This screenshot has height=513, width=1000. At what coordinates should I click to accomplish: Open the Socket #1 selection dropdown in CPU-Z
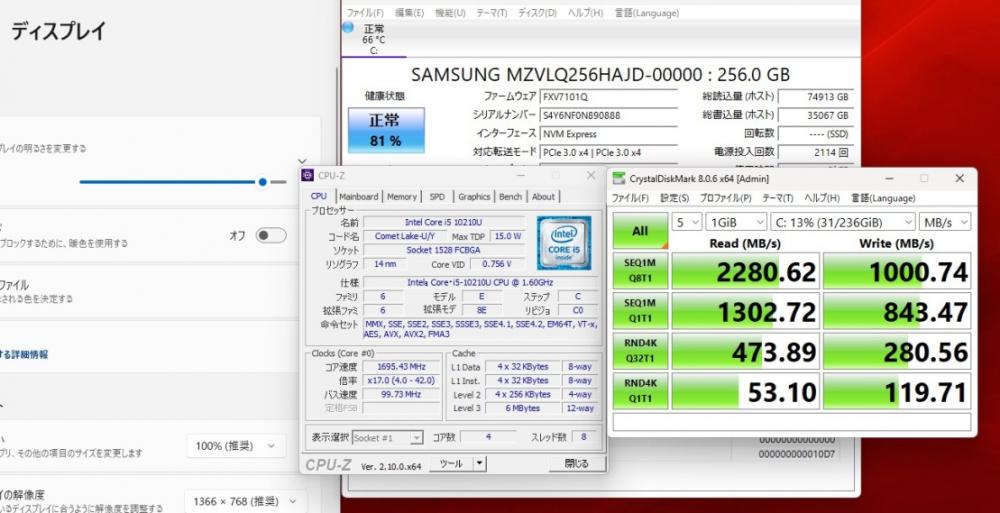(x=387, y=438)
